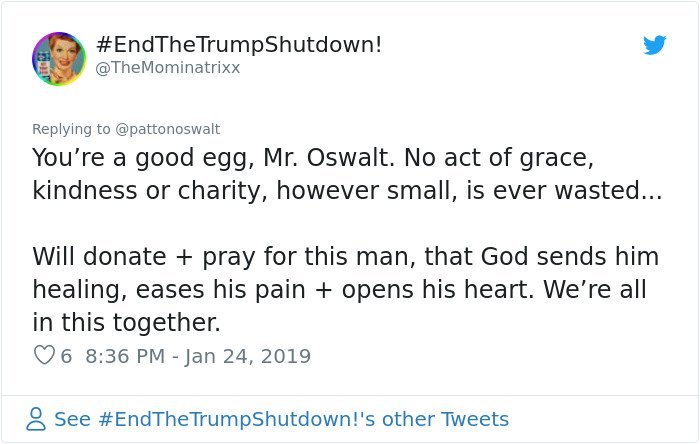Click the Twitter bird logo icon
This screenshot has height=444, width=700.
coord(654,45)
